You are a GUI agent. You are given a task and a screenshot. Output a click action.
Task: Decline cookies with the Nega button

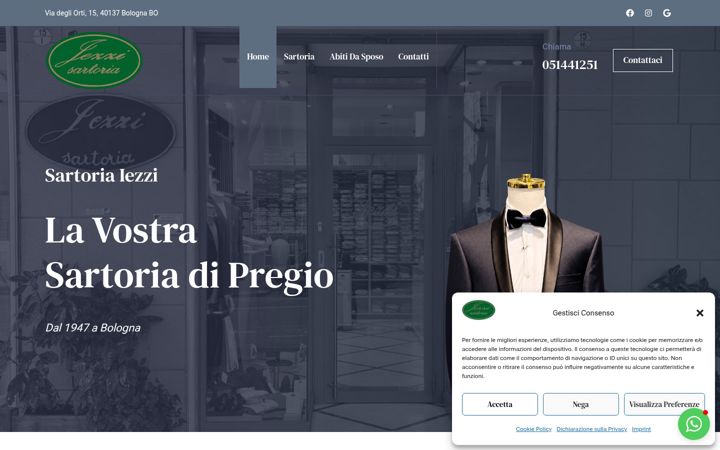[580, 404]
